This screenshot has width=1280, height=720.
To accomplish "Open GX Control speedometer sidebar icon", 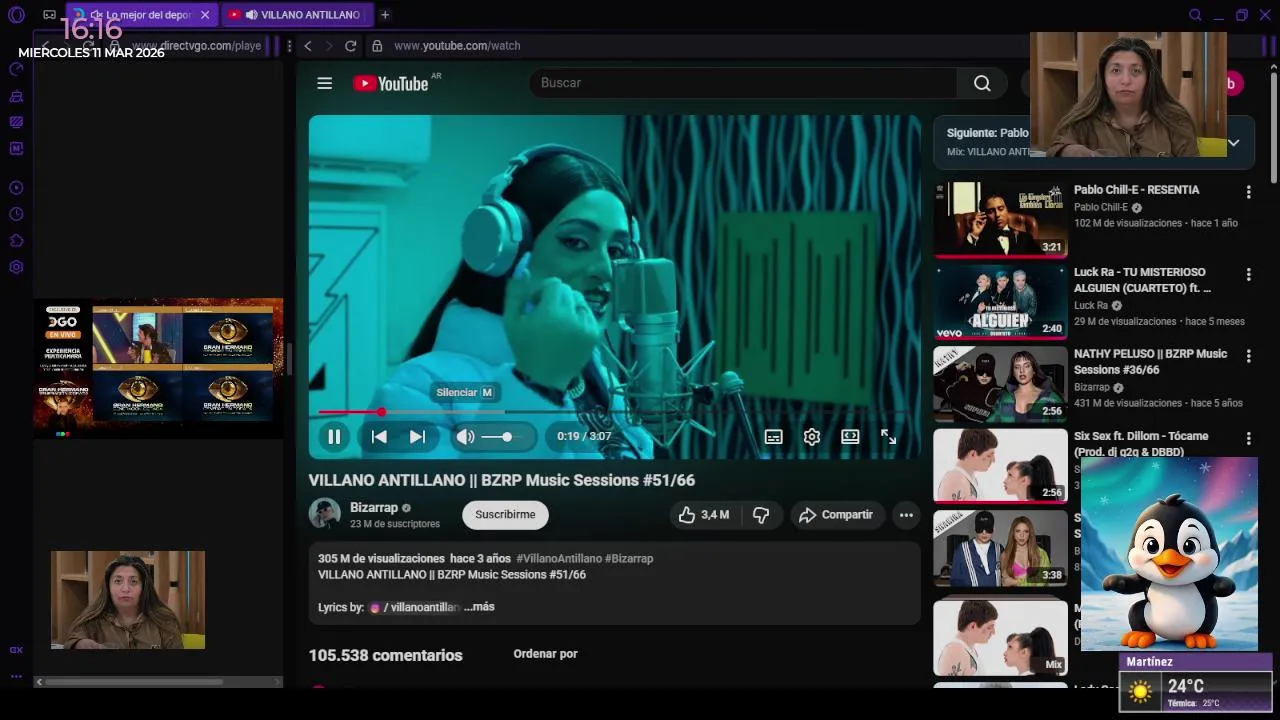I will pos(16,69).
